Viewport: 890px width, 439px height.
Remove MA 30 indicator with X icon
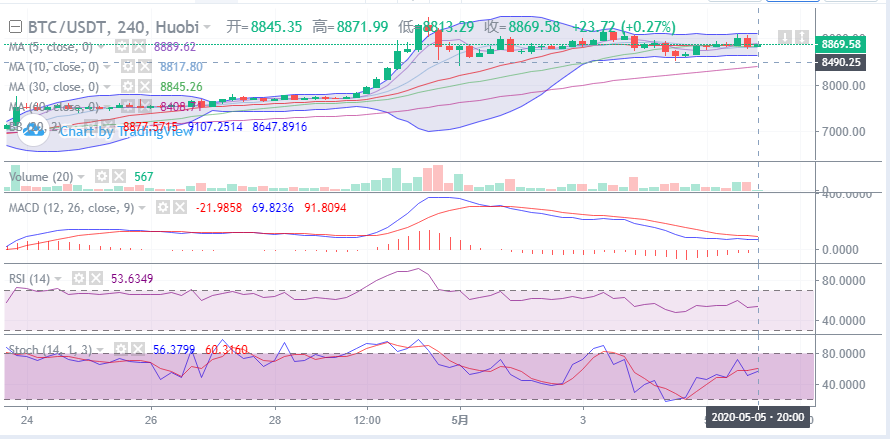(x=145, y=87)
